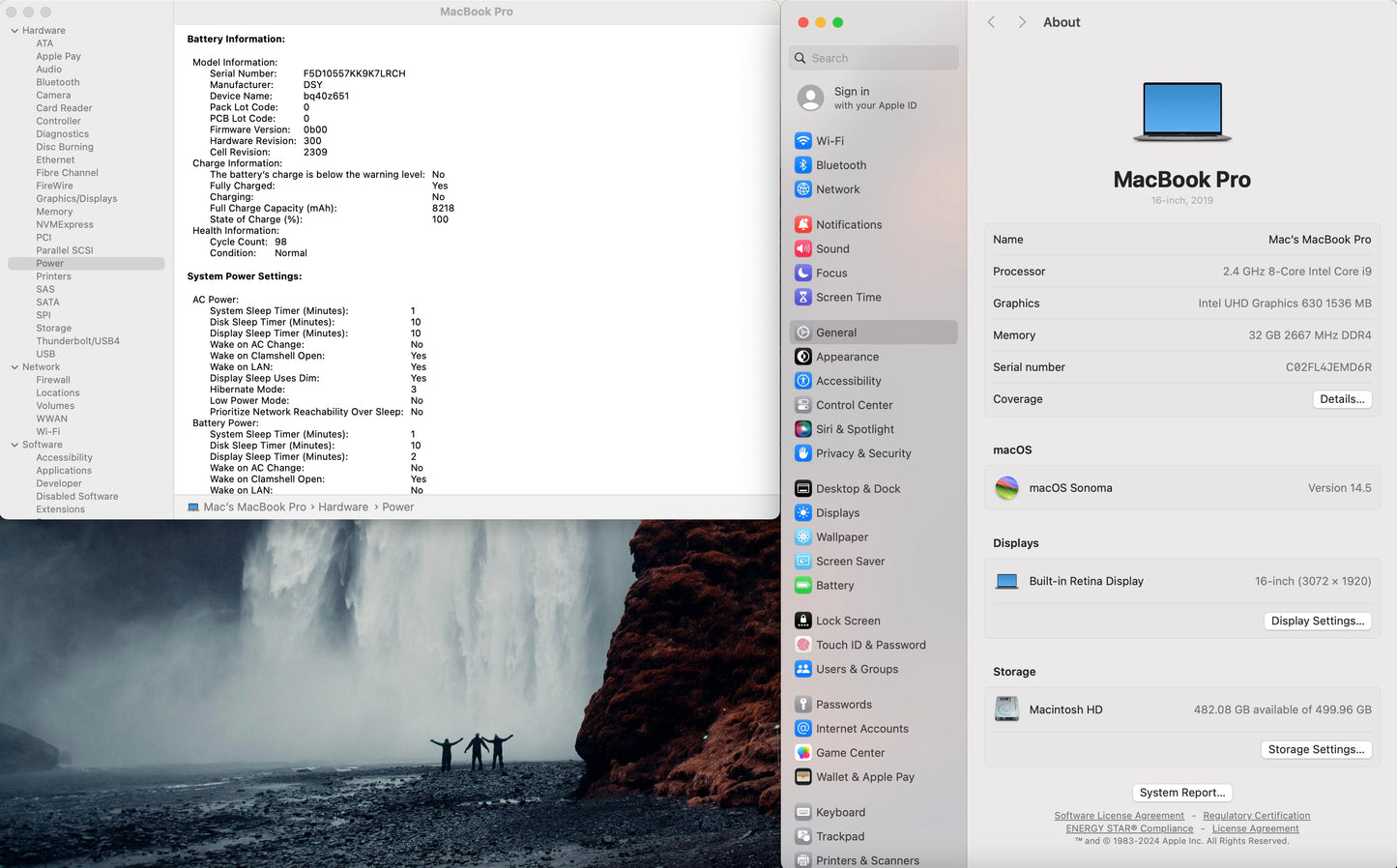Open Wi-Fi settings via its icon

tap(802, 141)
